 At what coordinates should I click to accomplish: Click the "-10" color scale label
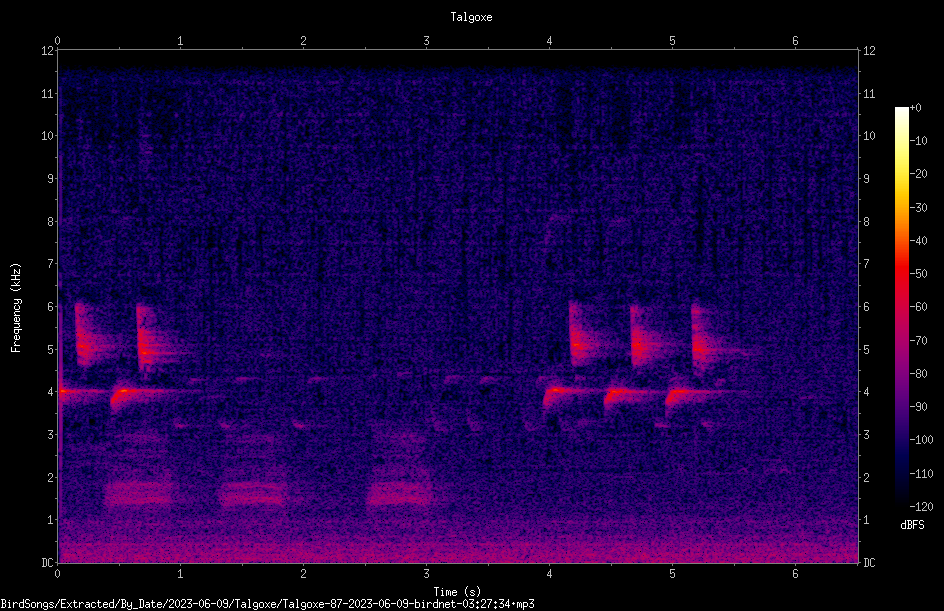pos(918,141)
